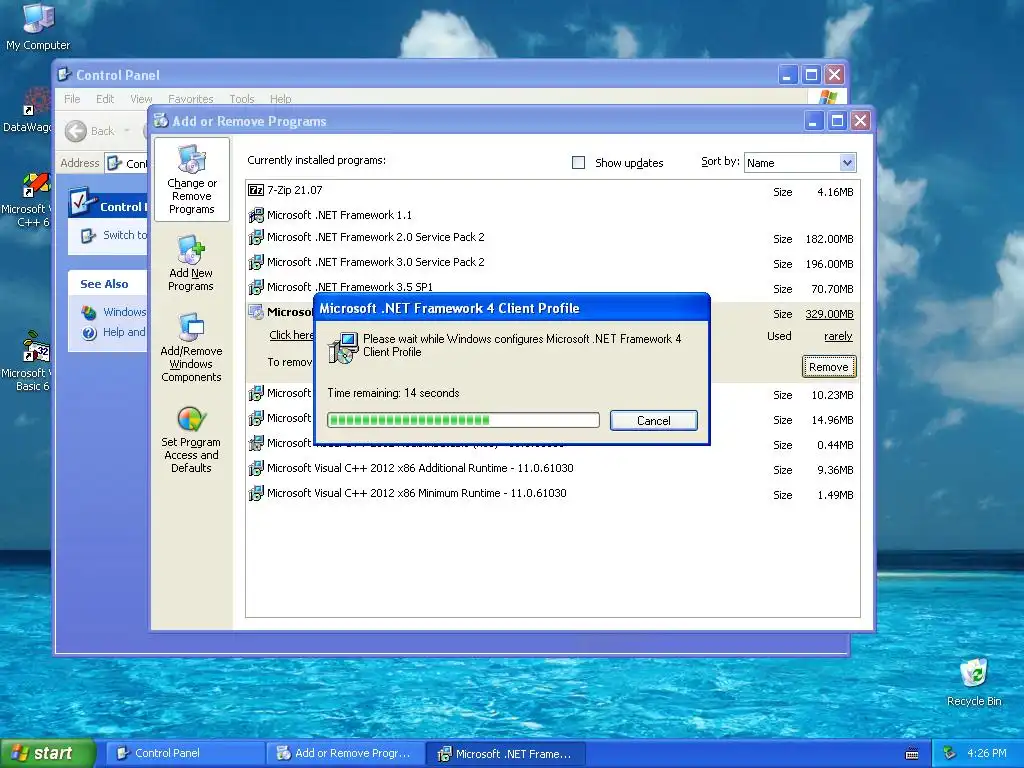Open File menu in Control Panel
Screen dimensions: 1024x768
coord(72,99)
